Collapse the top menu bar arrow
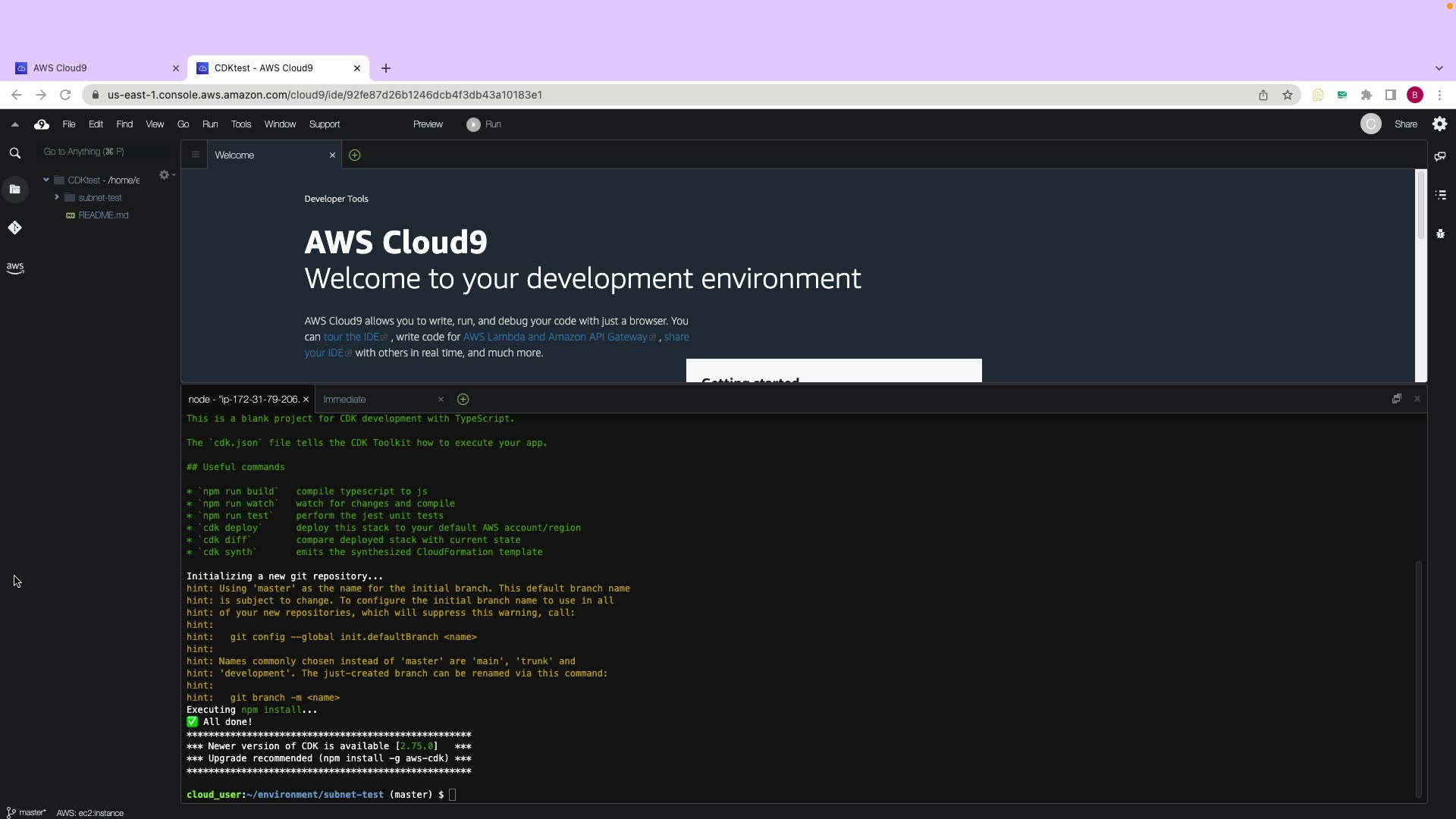 (x=14, y=124)
